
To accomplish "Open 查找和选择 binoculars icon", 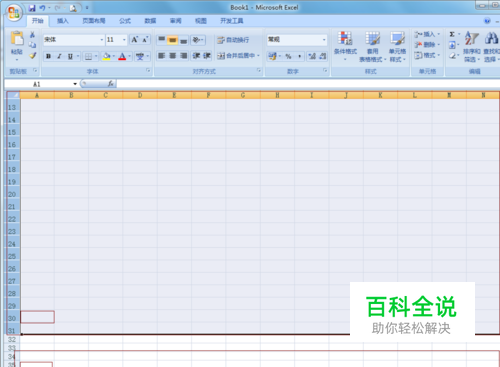I will point(491,47).
